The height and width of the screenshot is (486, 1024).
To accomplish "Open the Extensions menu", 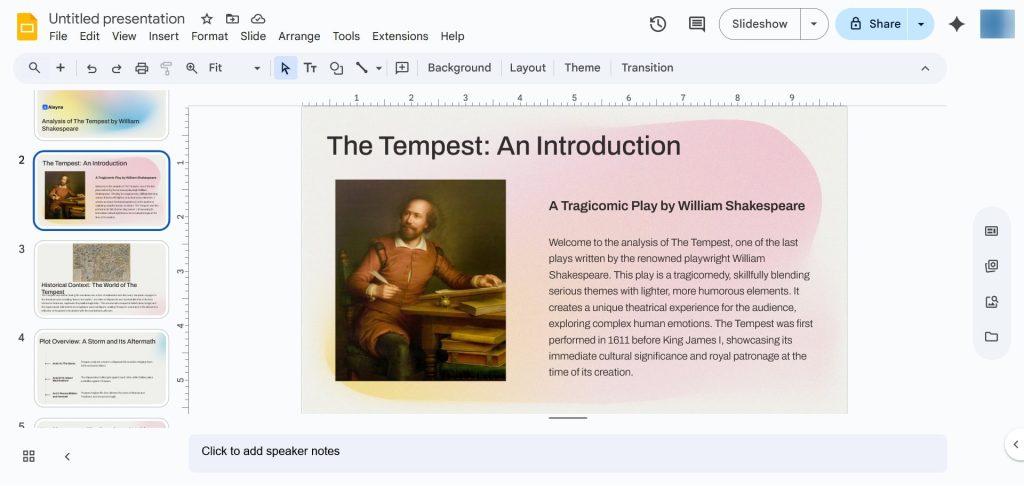I will [x=400, y=36].
